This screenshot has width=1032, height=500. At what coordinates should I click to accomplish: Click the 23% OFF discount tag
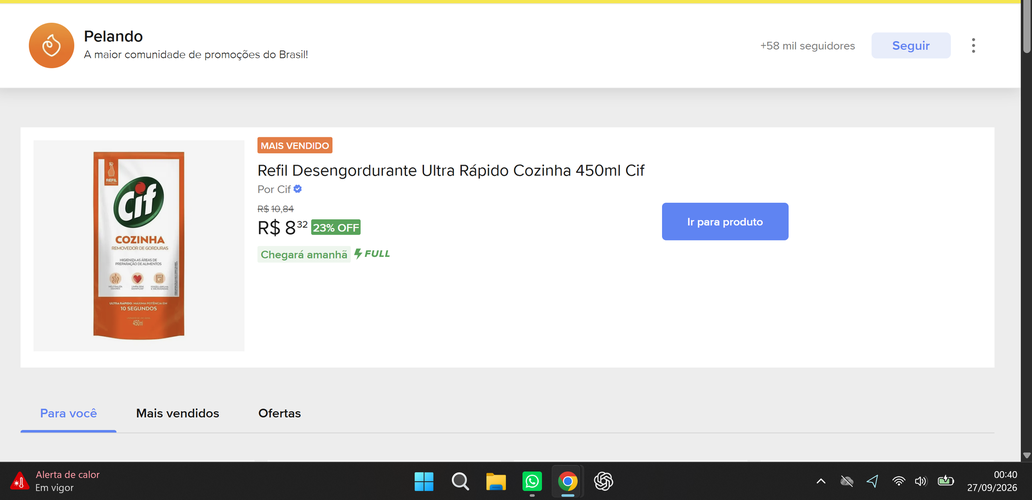click(x=336, y=228)
